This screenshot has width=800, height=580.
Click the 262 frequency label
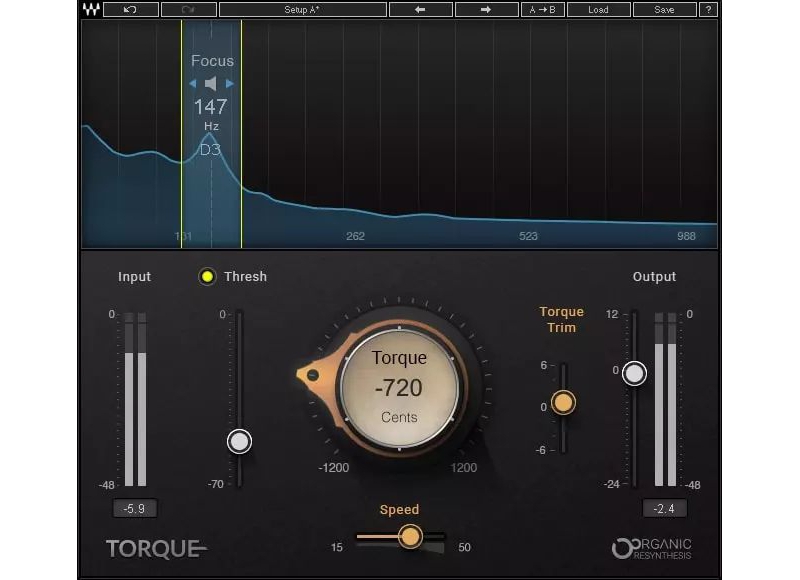point(356,236)
